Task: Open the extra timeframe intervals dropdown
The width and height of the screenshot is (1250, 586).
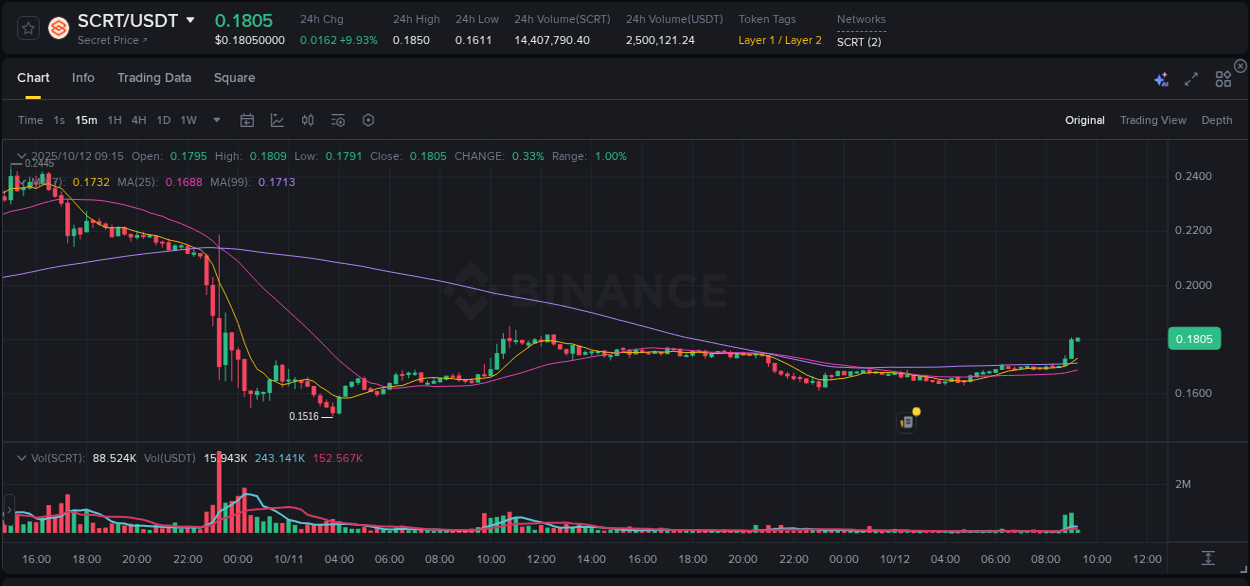Action: (x=215, y=119)
